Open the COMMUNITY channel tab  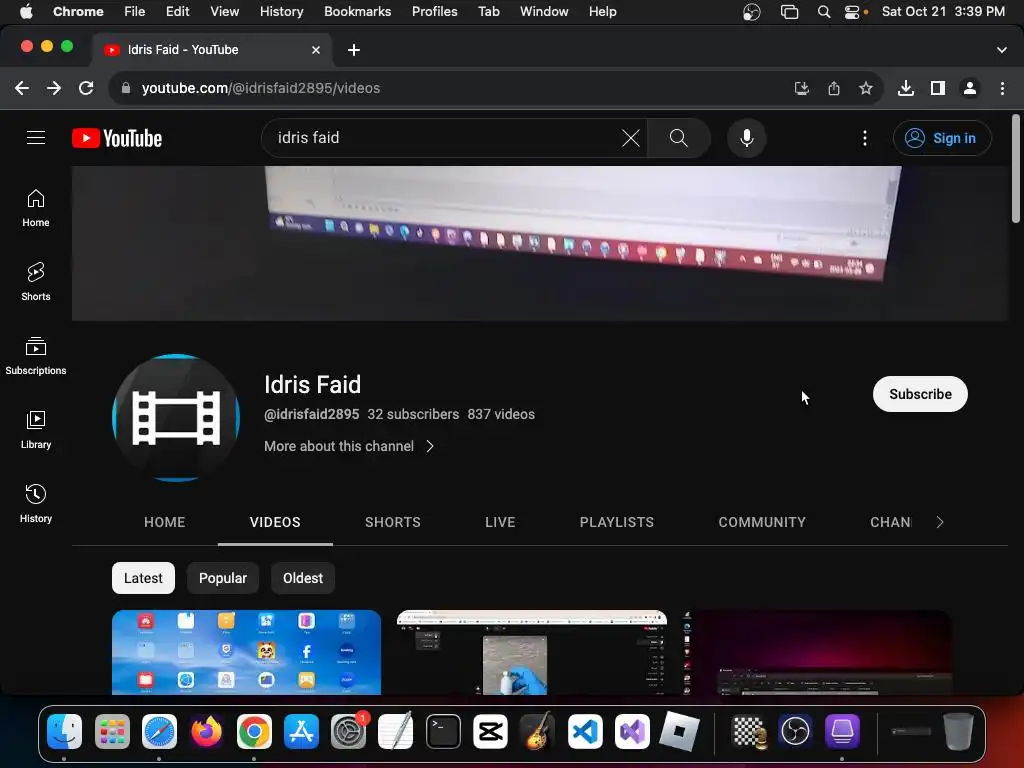point(762,522)
